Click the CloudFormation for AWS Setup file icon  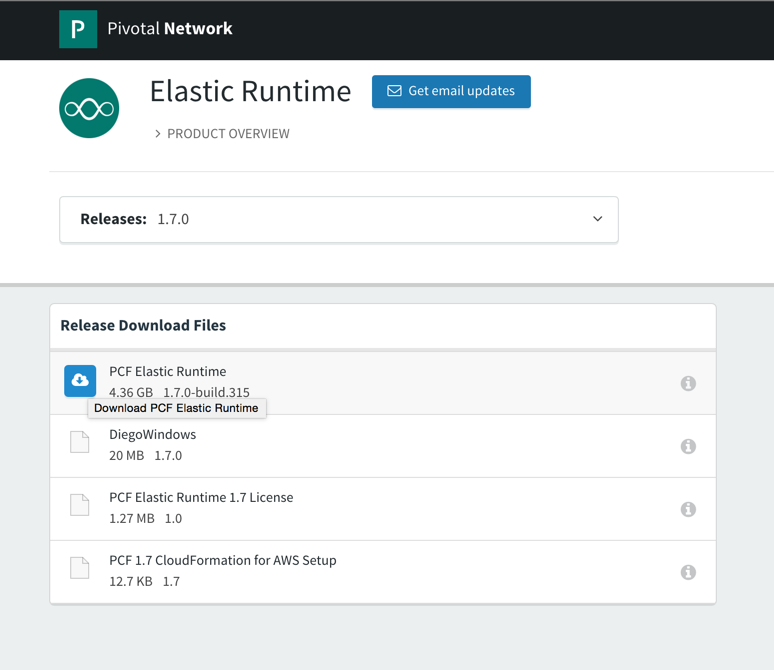coord(80,569)
